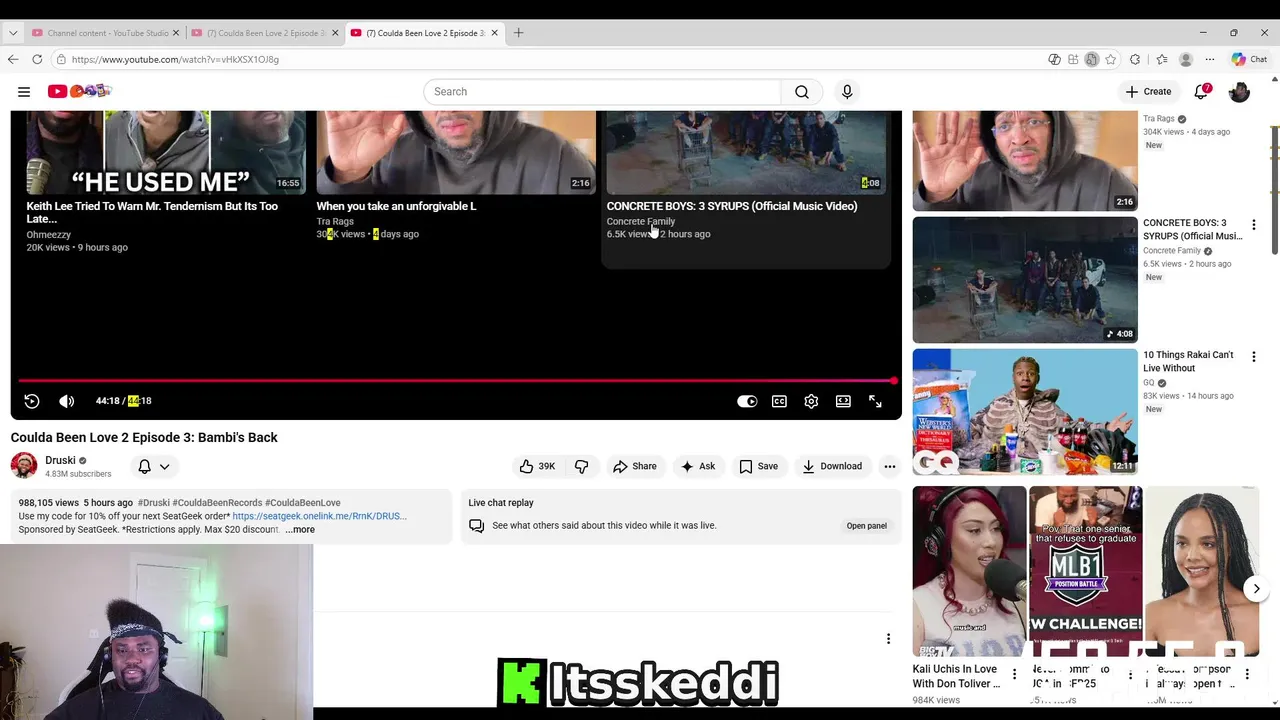1280x720 pixels.
Task: Open the YouTube guide hamburger menu
Action: tap(24, 92)
